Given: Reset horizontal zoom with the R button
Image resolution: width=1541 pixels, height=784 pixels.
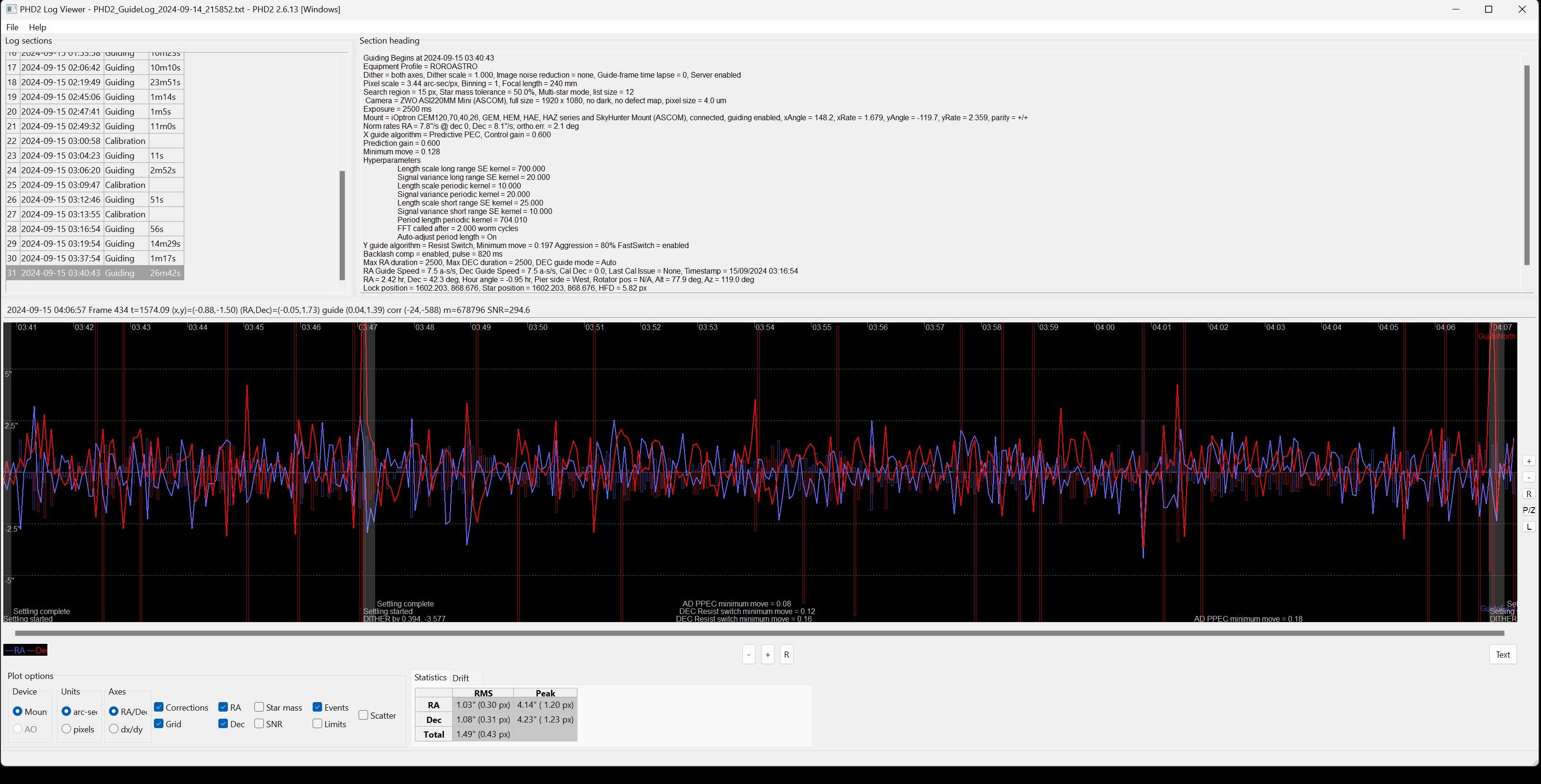Looking at the screenshot, I should [787, 654].
